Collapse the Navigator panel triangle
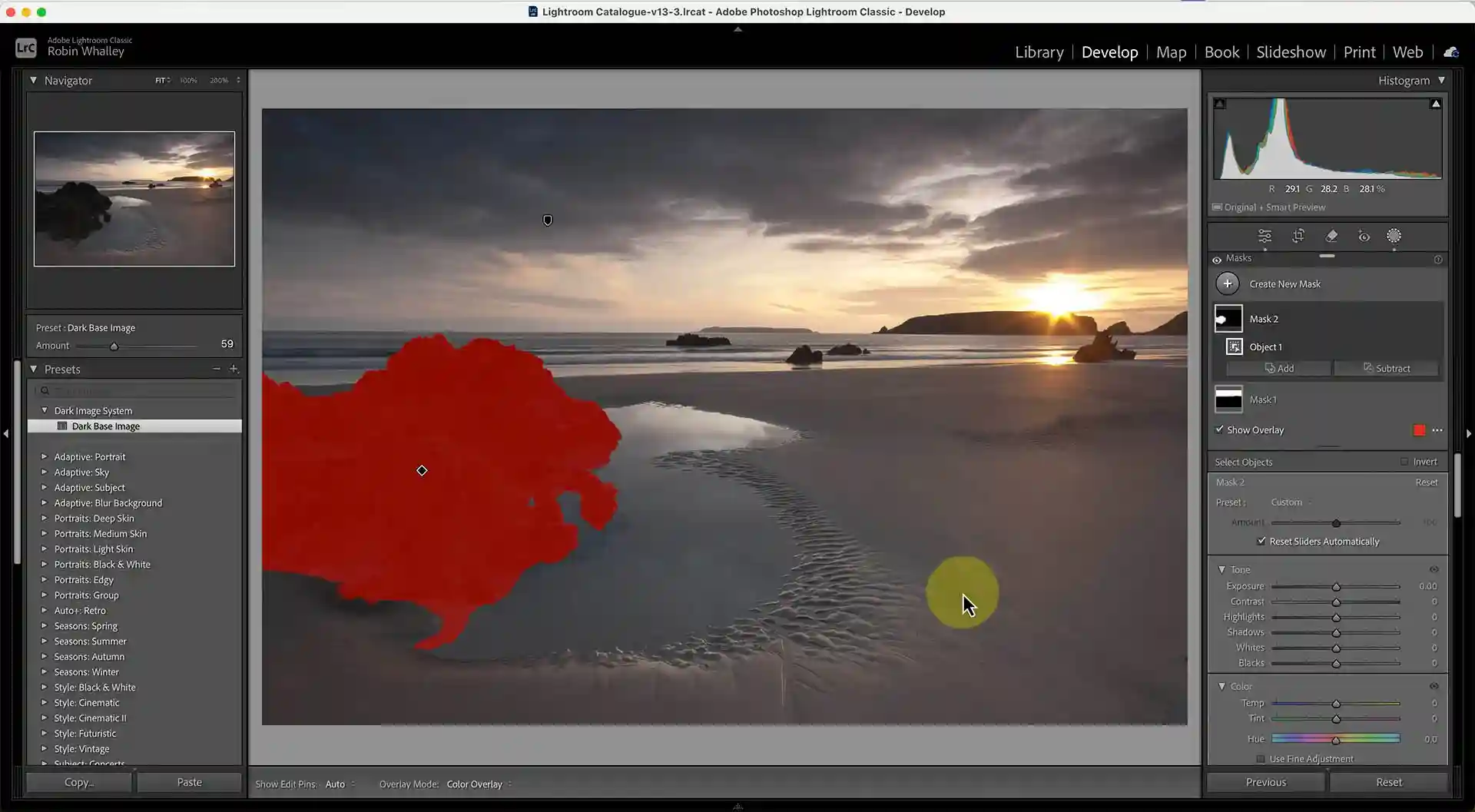This screenshot has width=1475, height=812. [33, 80]
